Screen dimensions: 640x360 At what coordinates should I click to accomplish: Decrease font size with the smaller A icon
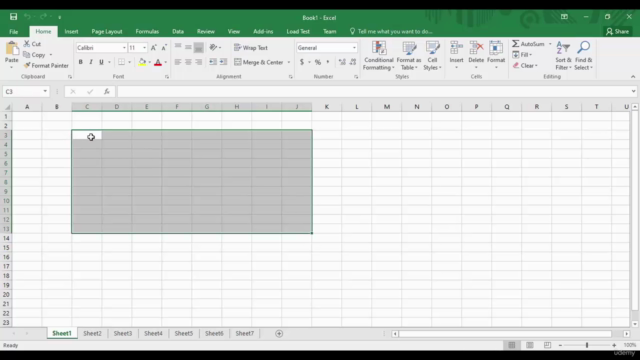coord(164,48)
